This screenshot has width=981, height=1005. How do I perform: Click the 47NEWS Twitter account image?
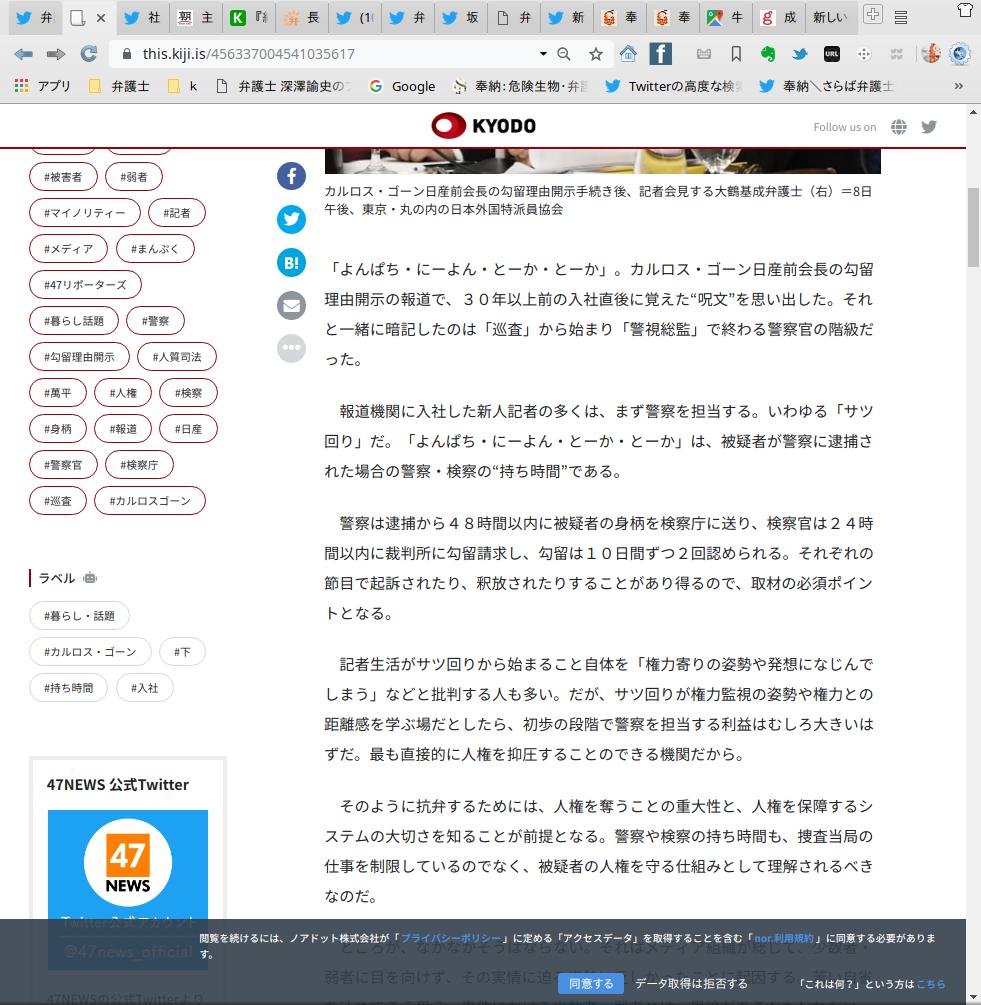tap(128, 889)
